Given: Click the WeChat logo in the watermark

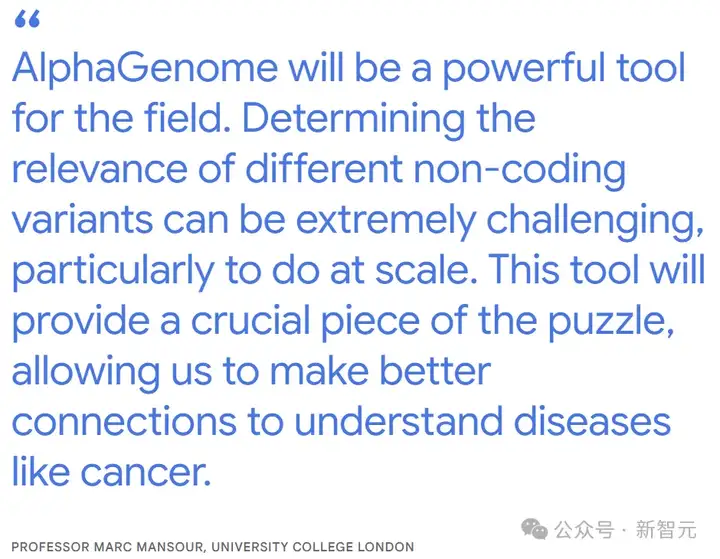Looking at the screenshot, I should [539, 530].
